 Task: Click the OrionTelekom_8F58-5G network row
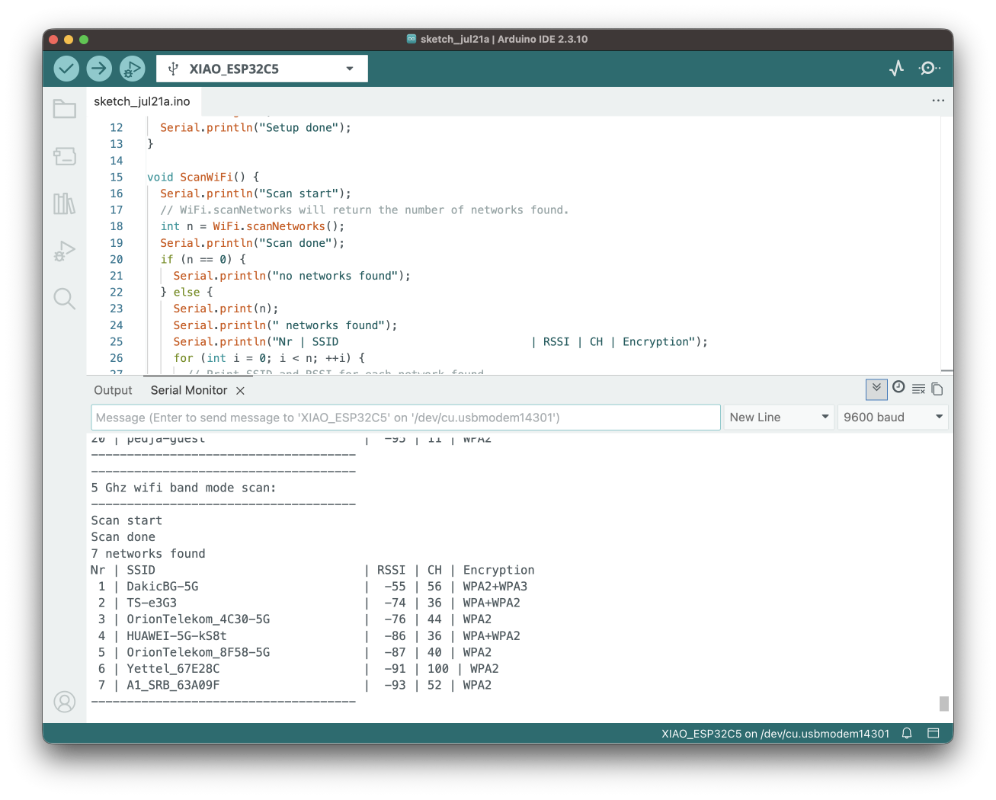pos(292,652)
